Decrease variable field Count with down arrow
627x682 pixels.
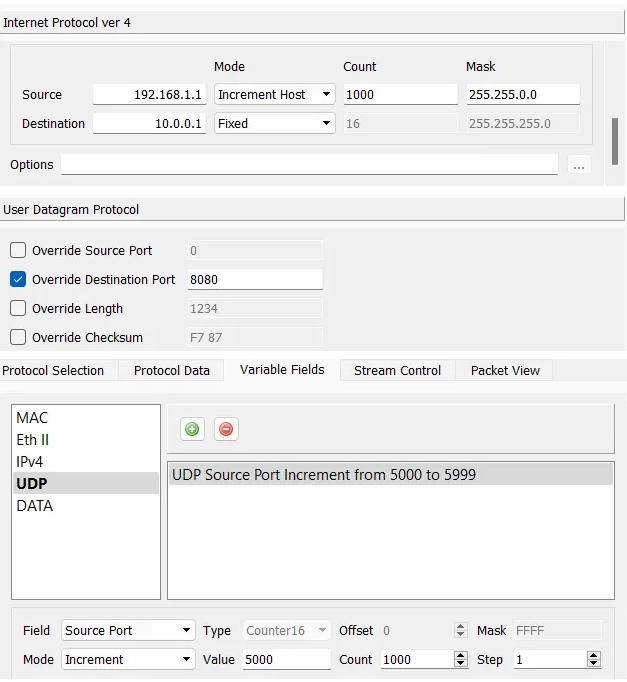[460, 663]
